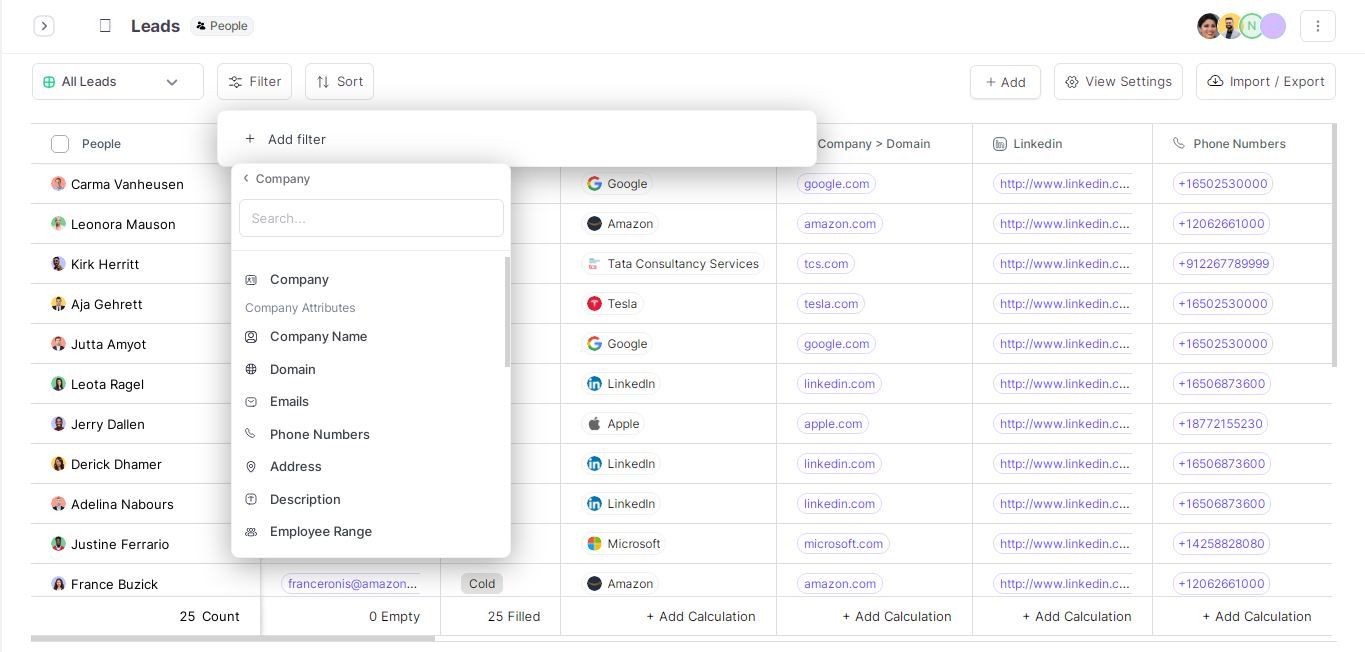Image resolution: width=1365 pixels, height=652 pixels.
Task: Click the phone icon beside Phone Numbers attribute
Action: tap(251, 434)
